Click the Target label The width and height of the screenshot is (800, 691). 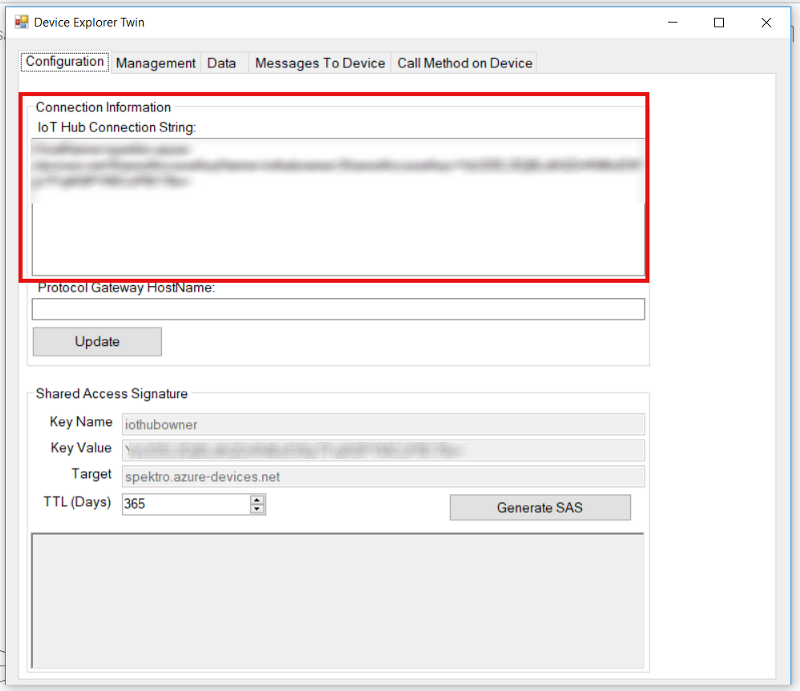coord(91,474)
